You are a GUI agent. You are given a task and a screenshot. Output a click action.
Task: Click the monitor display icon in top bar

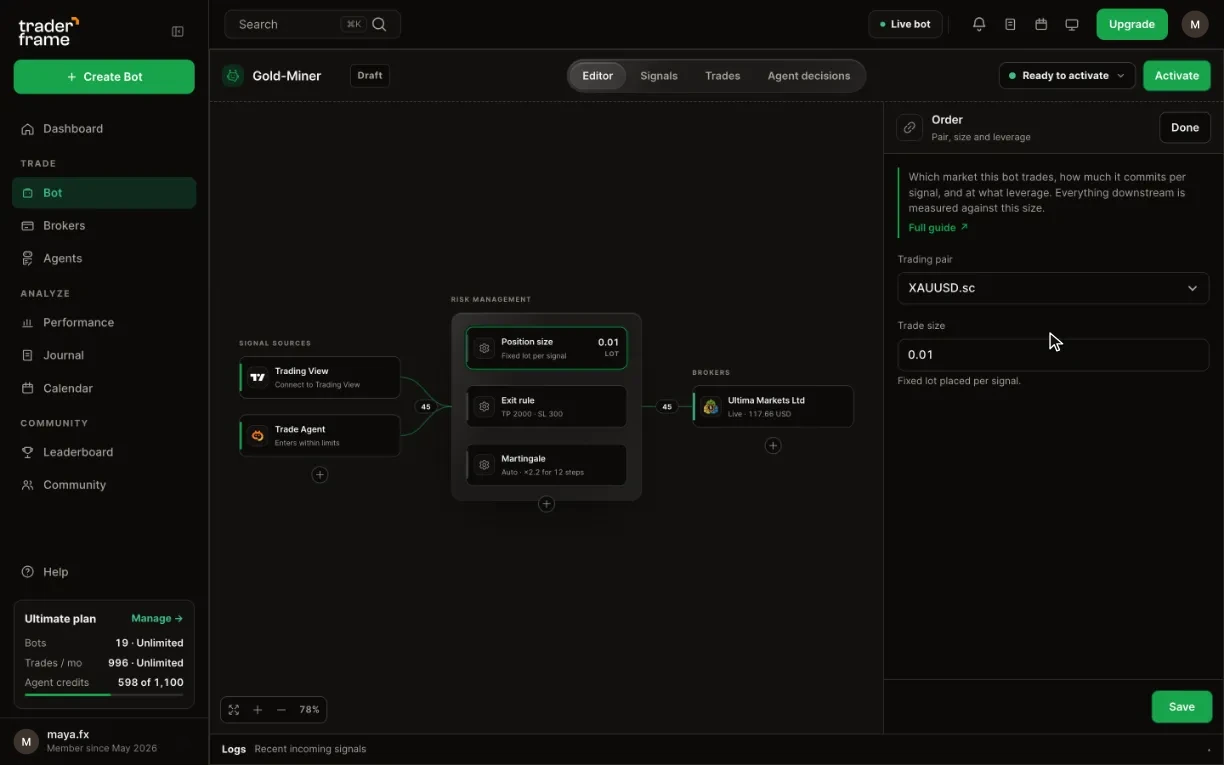coord(1072,24)
